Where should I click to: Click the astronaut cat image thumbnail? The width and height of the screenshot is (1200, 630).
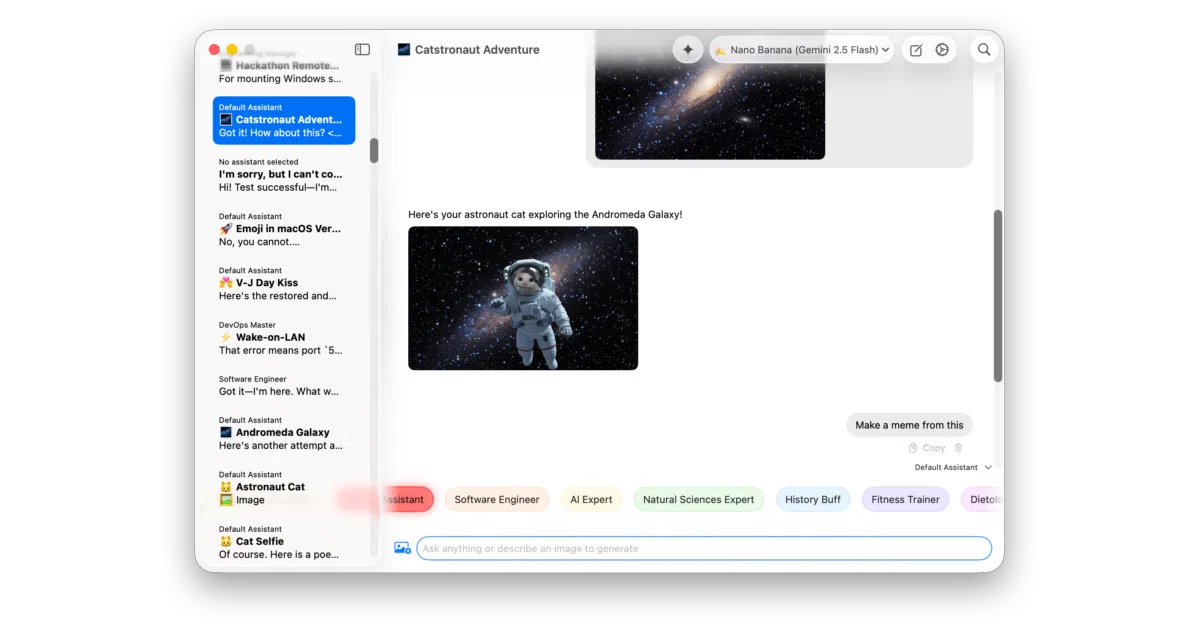pos(523,298)
